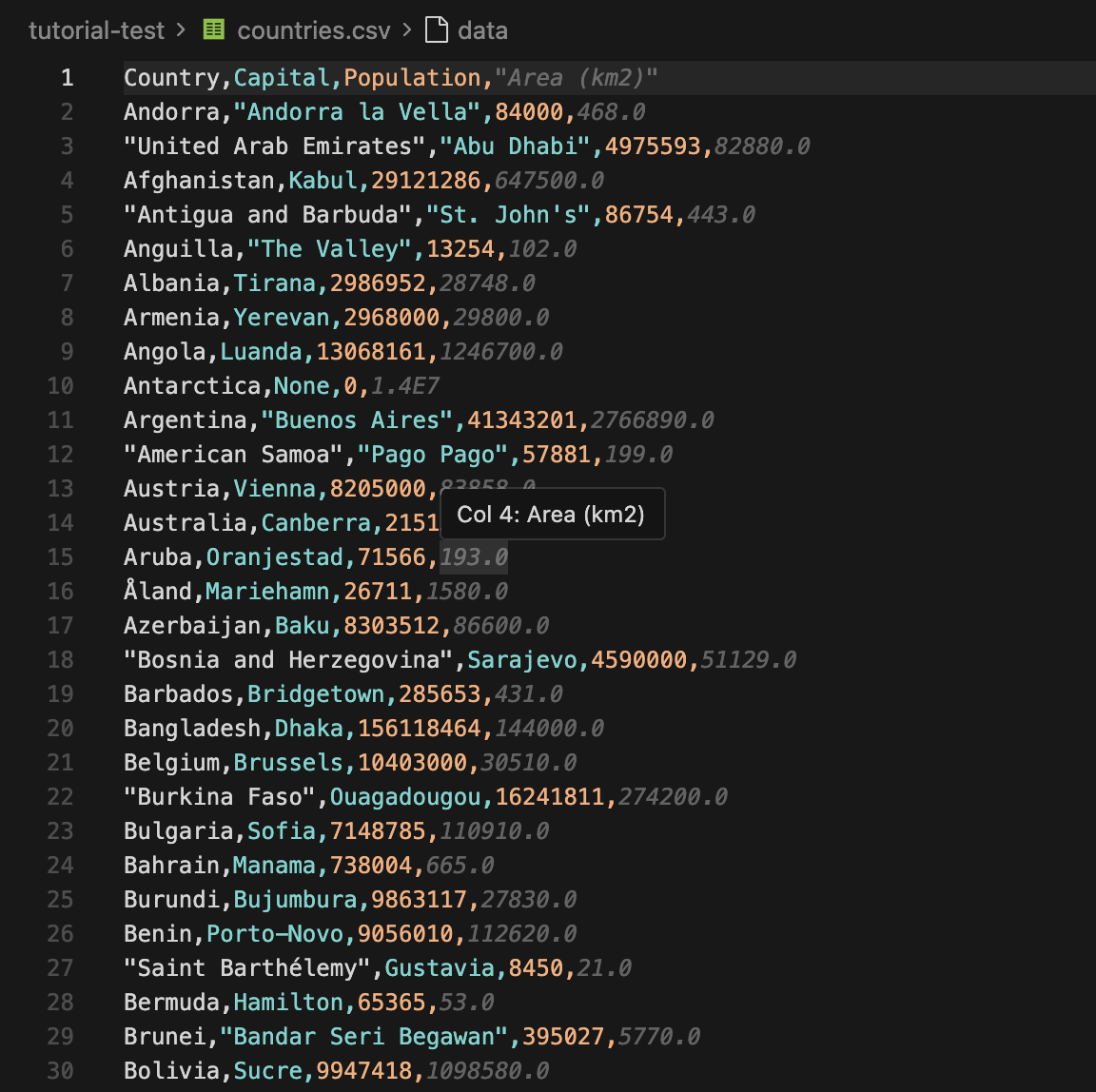Expand the chevron after countries.csv breadcrumb
This screenshot has width=1096, height=1092.
click(407, 30)
